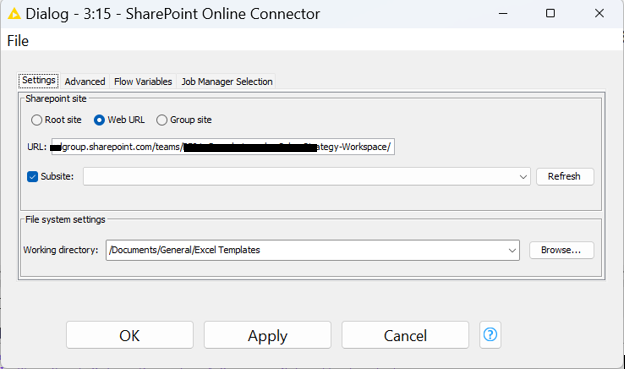The width and height of the screenshot is (633, 370).
Task: Click the Apply button
Action: (267, 335)
